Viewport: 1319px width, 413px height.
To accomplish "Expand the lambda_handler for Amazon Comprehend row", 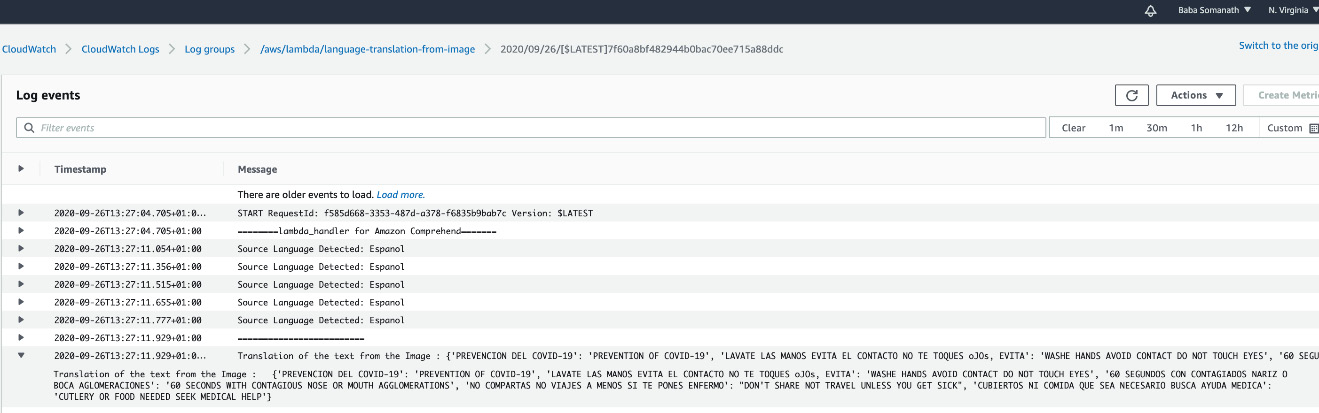I will [x=21, y=231].
